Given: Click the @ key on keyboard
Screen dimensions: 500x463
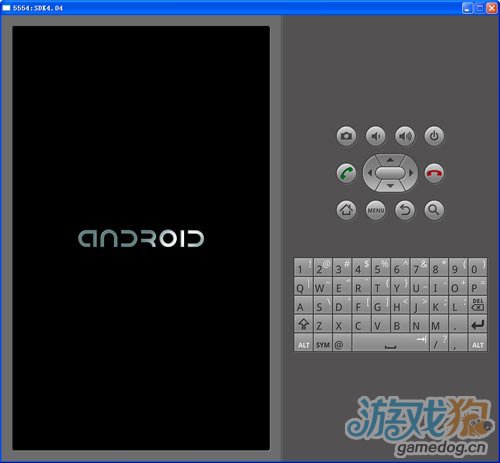Looking at the screenshot, I should 342,343.
